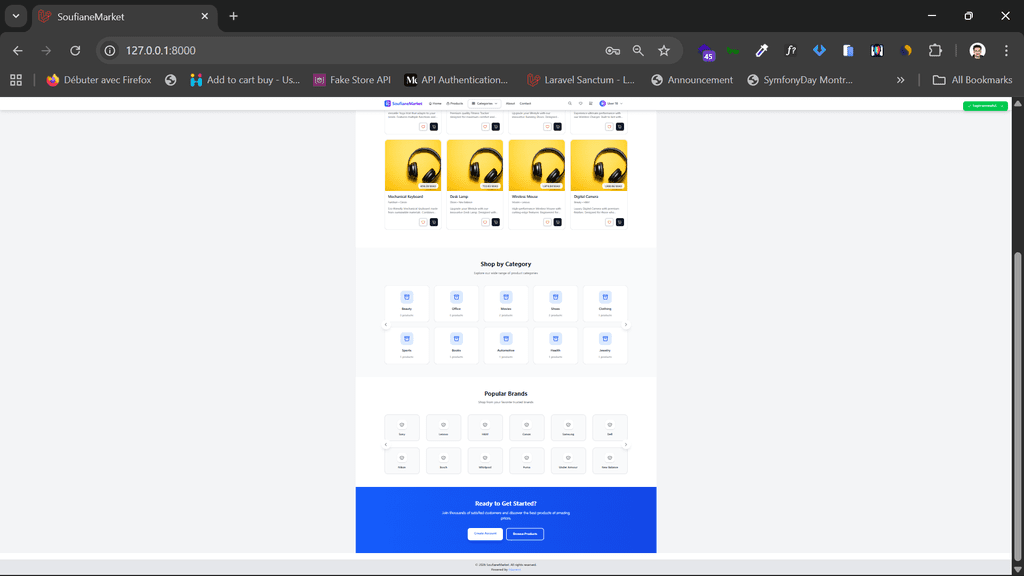Open the All Bookmarks folder
Viewport: 1024px width, 576px height.
(972, 80)
